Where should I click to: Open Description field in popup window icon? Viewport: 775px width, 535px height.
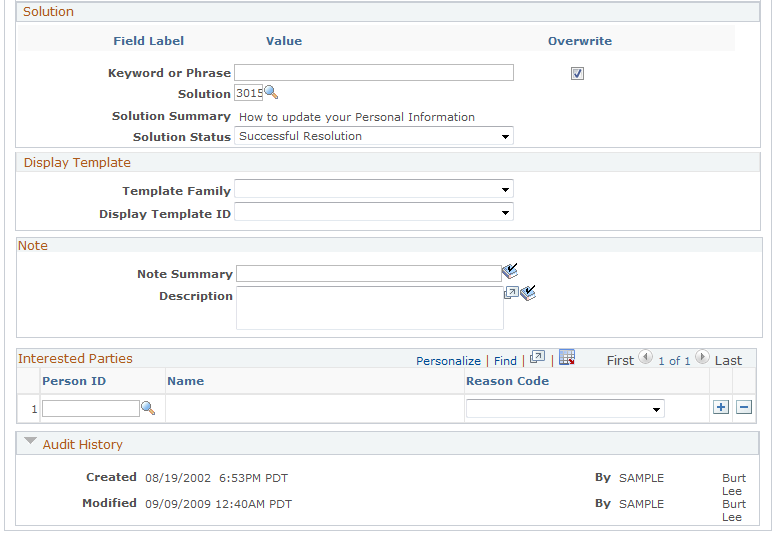click(x=511, y=293)
